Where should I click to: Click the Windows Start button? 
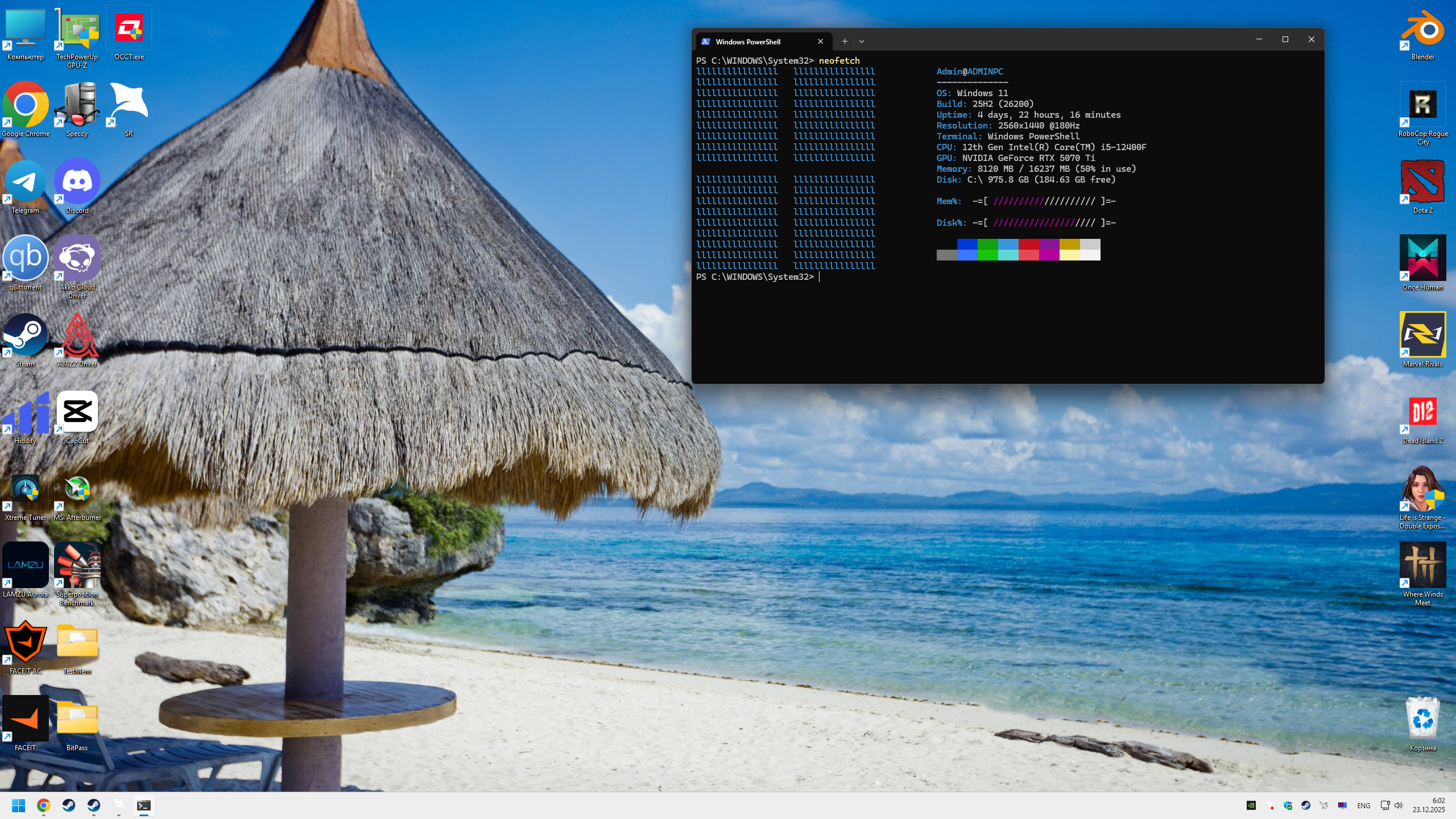point(18,805)
